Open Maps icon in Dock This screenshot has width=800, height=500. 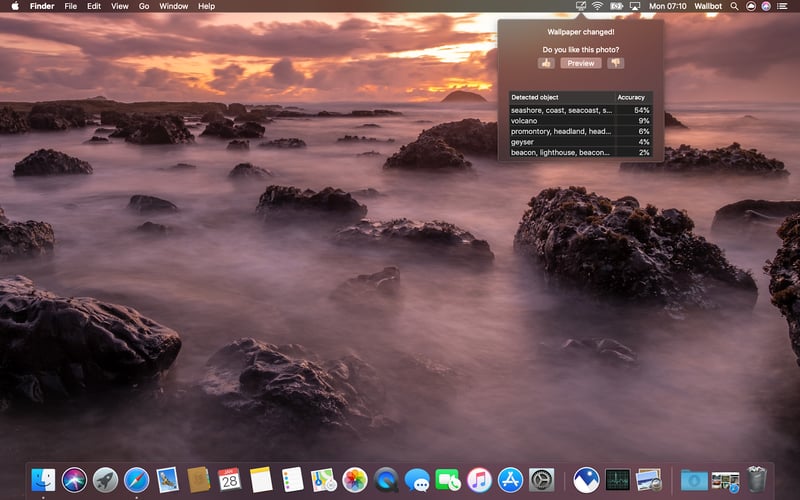[323, 480]
